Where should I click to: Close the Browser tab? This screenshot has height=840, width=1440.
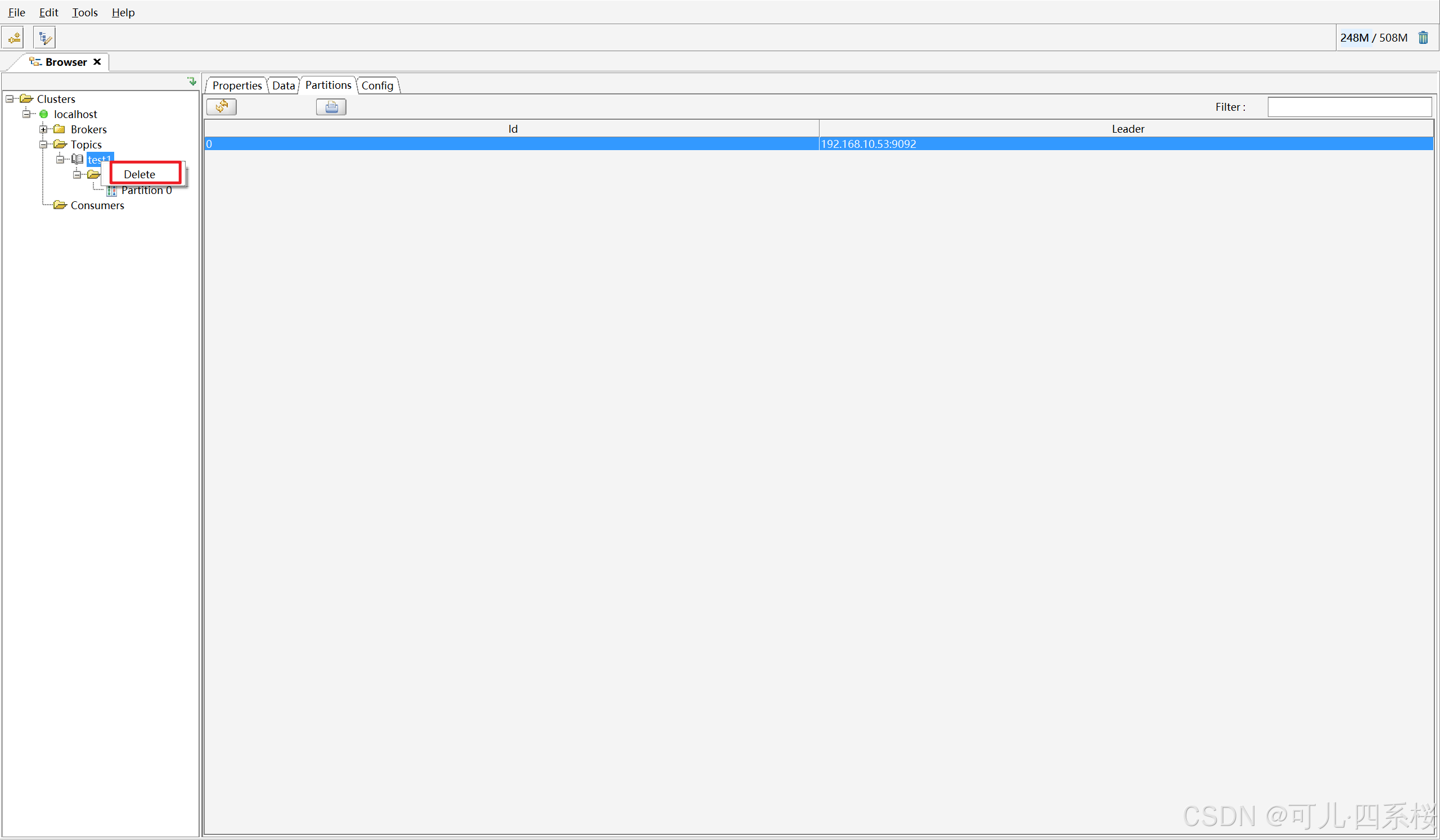97,62
